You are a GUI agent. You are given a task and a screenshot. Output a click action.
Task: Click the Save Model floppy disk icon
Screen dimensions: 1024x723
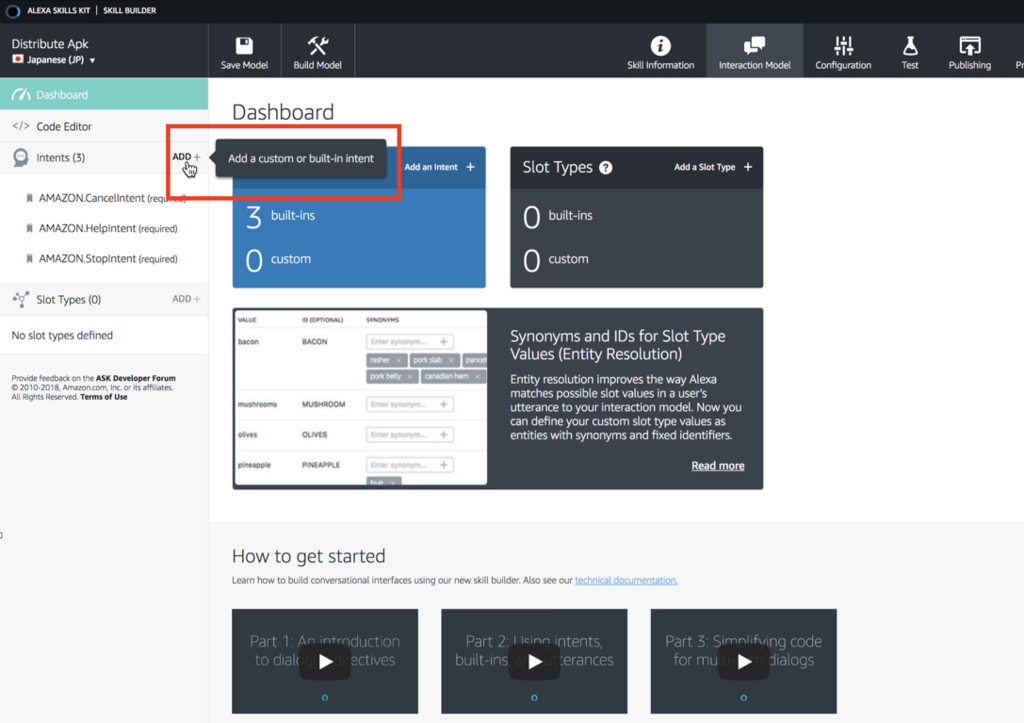tap(244, 46)
